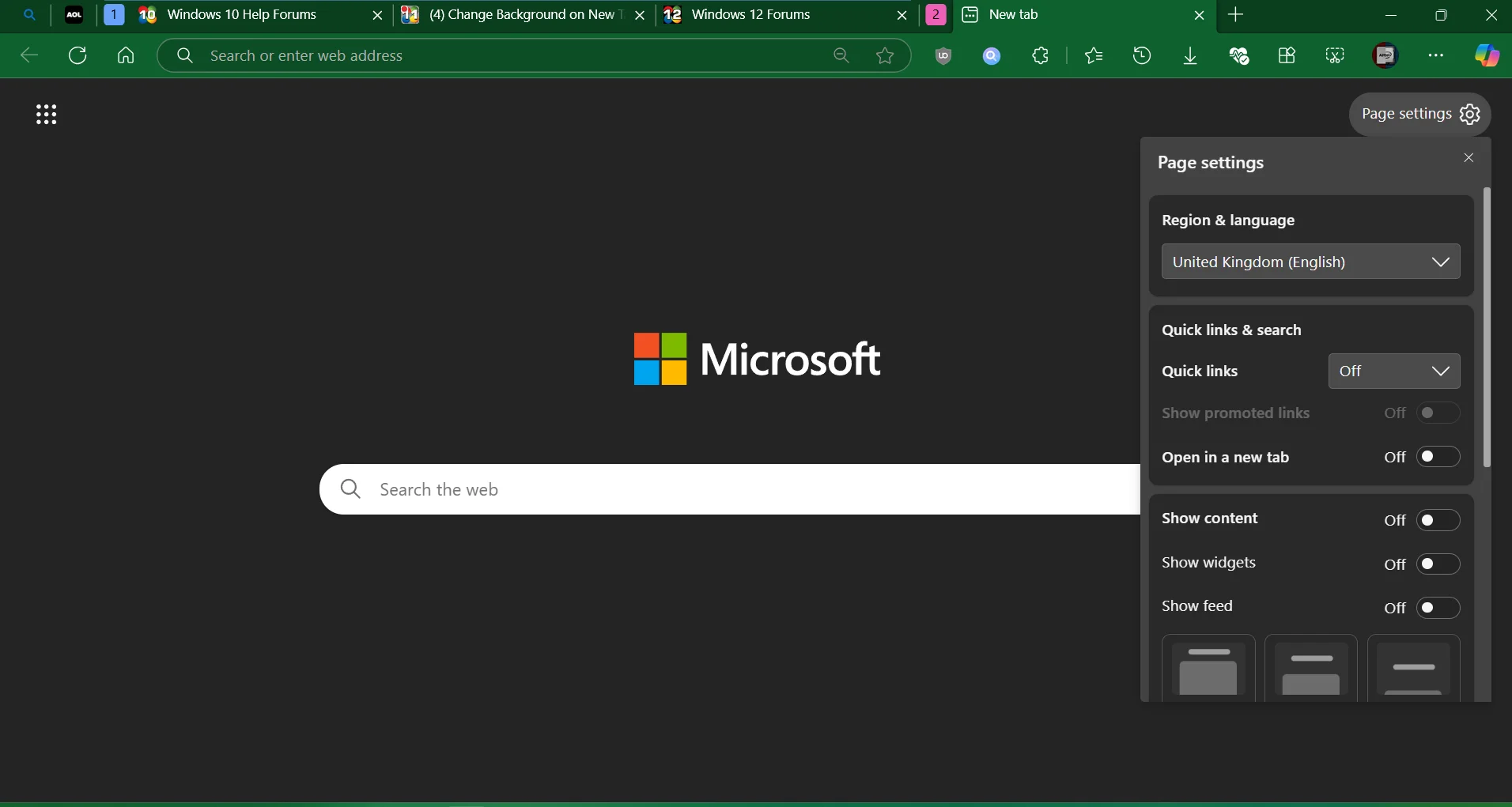Close the Windows 12 Forums tab
The image size is (1512, 807).
click(x=902, y=15)
